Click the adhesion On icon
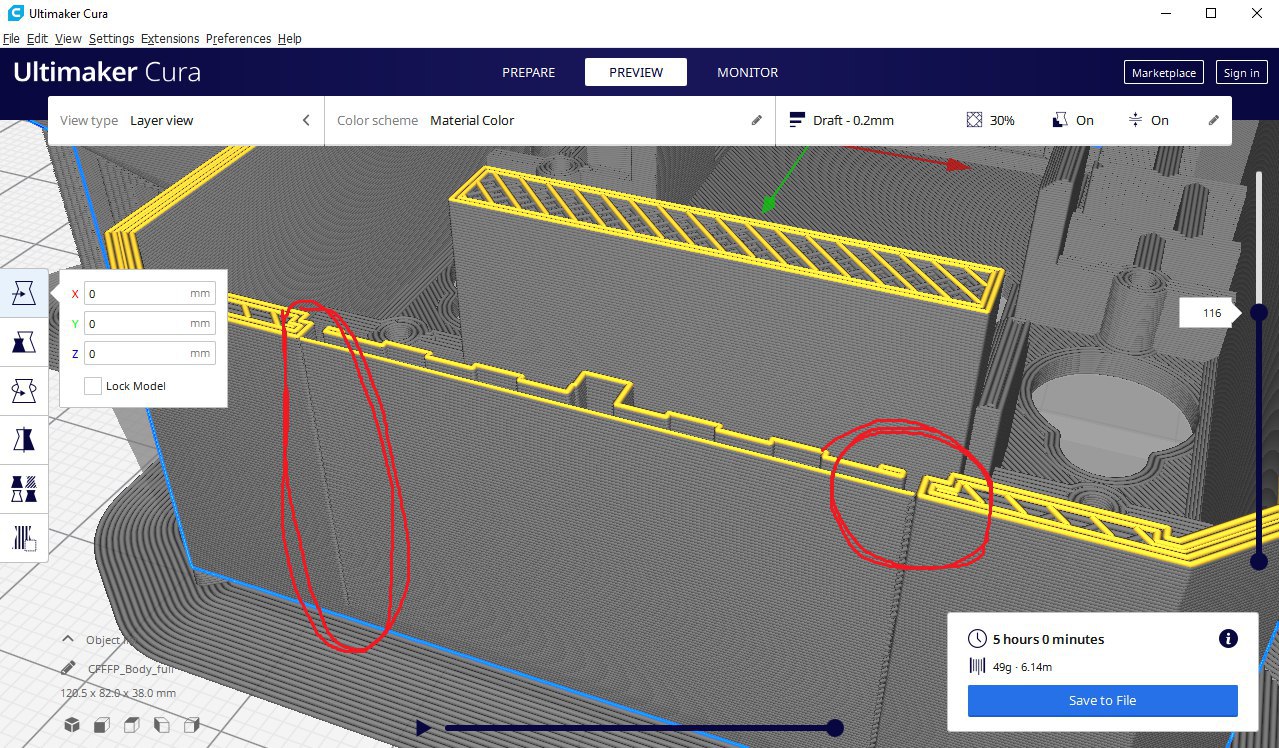 (1135, 120)
